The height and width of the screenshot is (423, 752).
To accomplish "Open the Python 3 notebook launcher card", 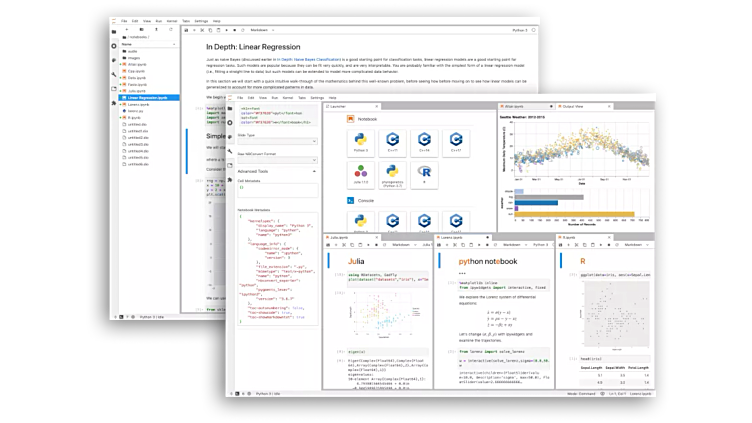I will pos(358,140).
